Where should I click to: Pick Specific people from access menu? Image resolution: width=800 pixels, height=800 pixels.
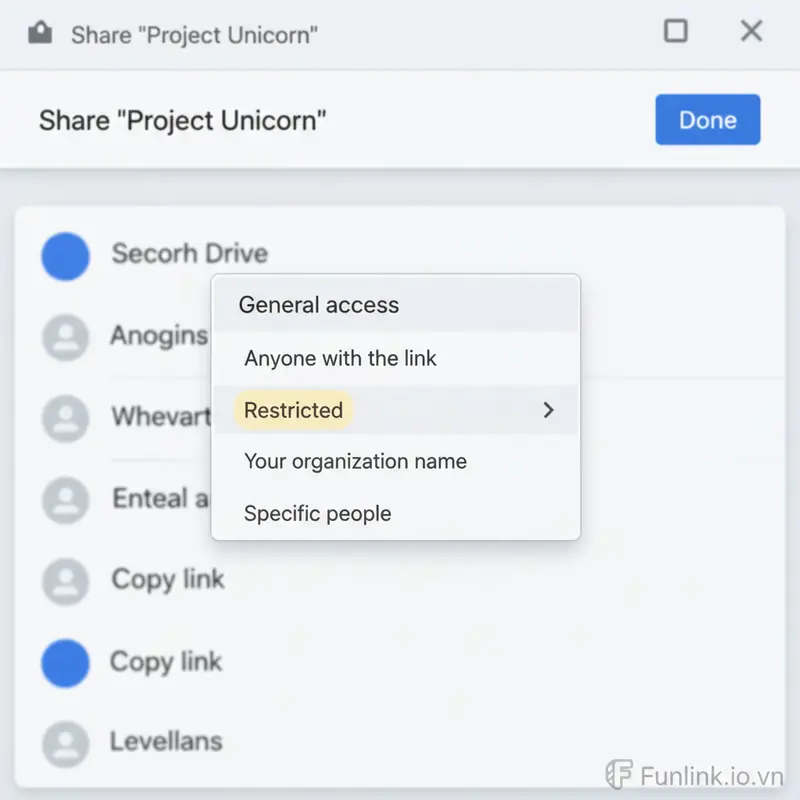click(318, 514)
